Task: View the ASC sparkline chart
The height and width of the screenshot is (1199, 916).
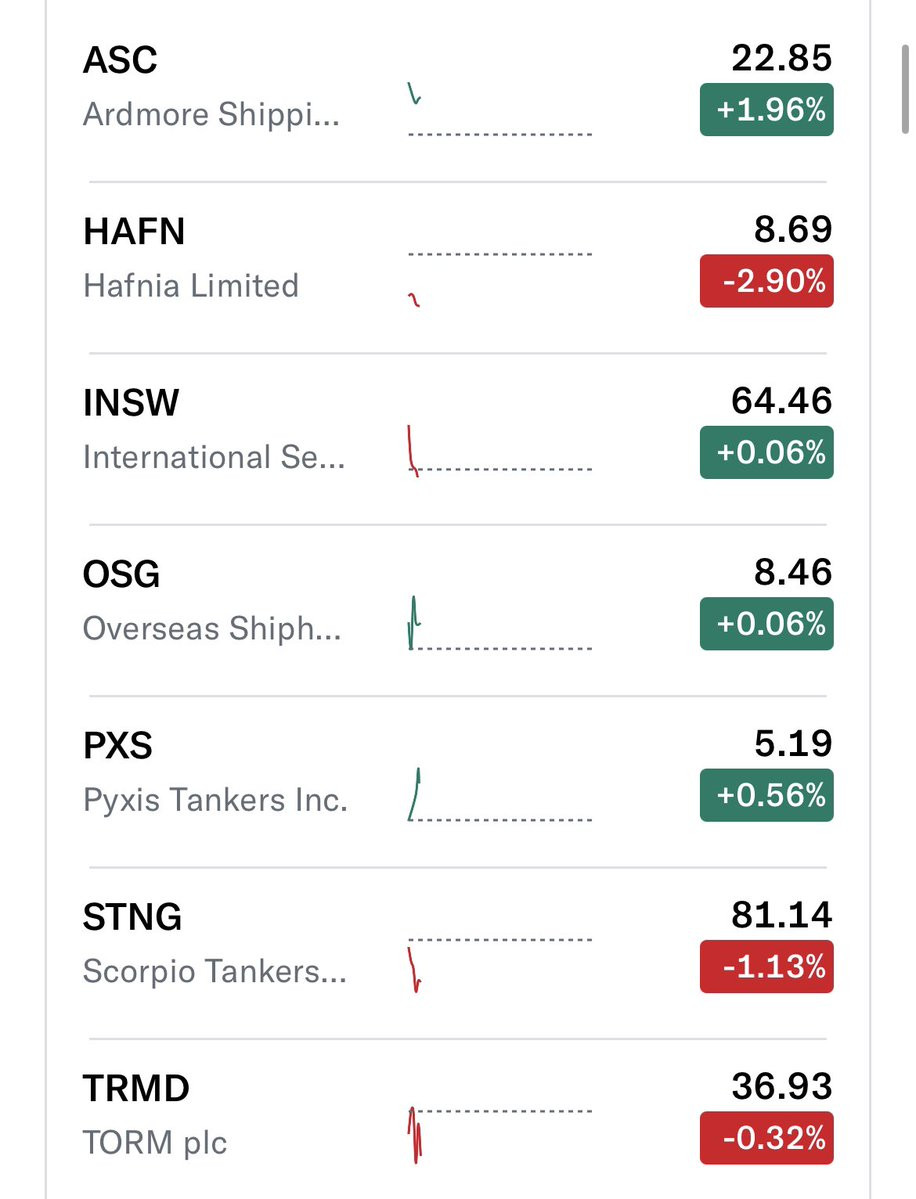Action: point(500,110)
